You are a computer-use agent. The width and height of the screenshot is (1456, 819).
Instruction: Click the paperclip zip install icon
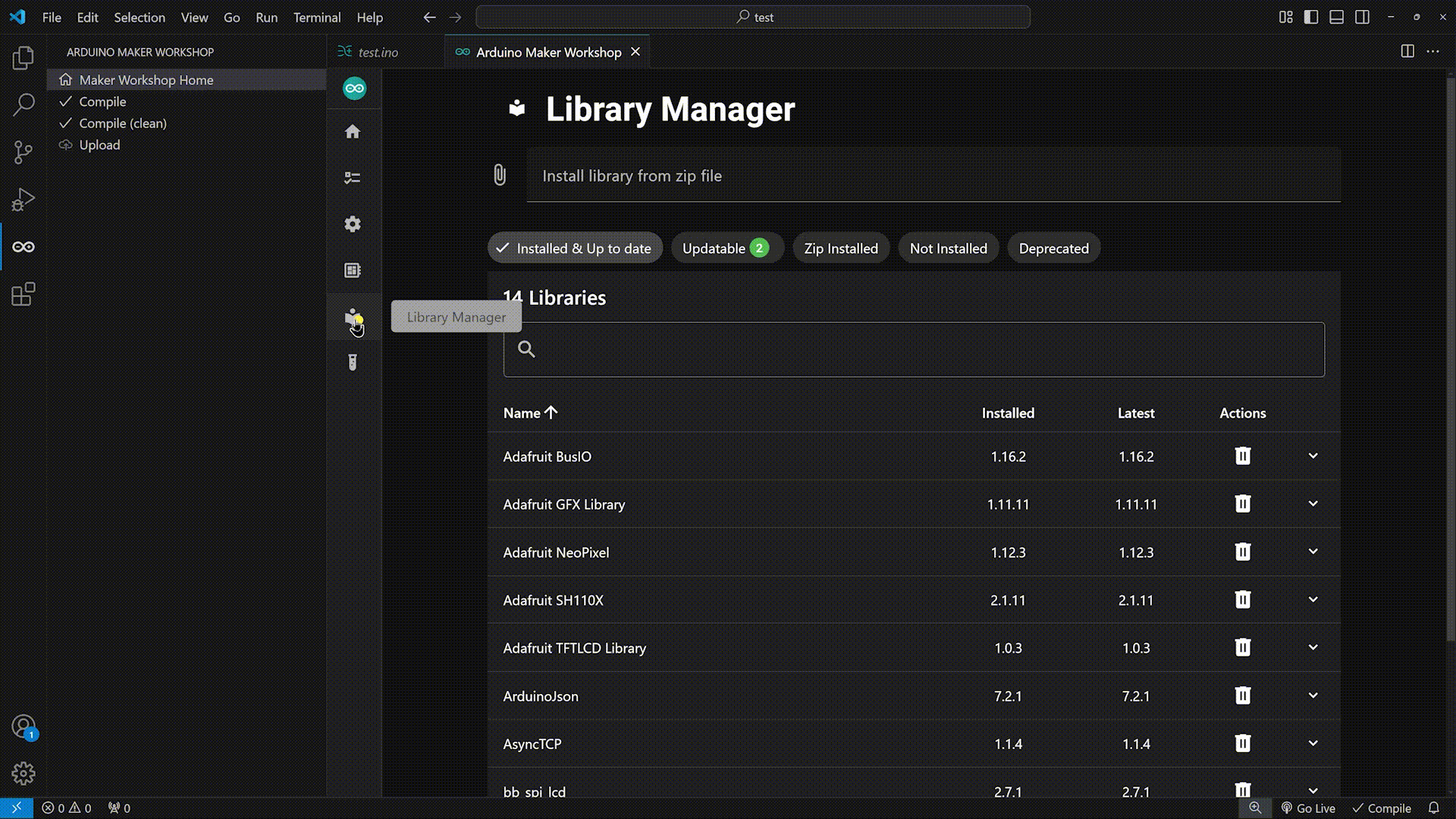click(x=500, y=175)
